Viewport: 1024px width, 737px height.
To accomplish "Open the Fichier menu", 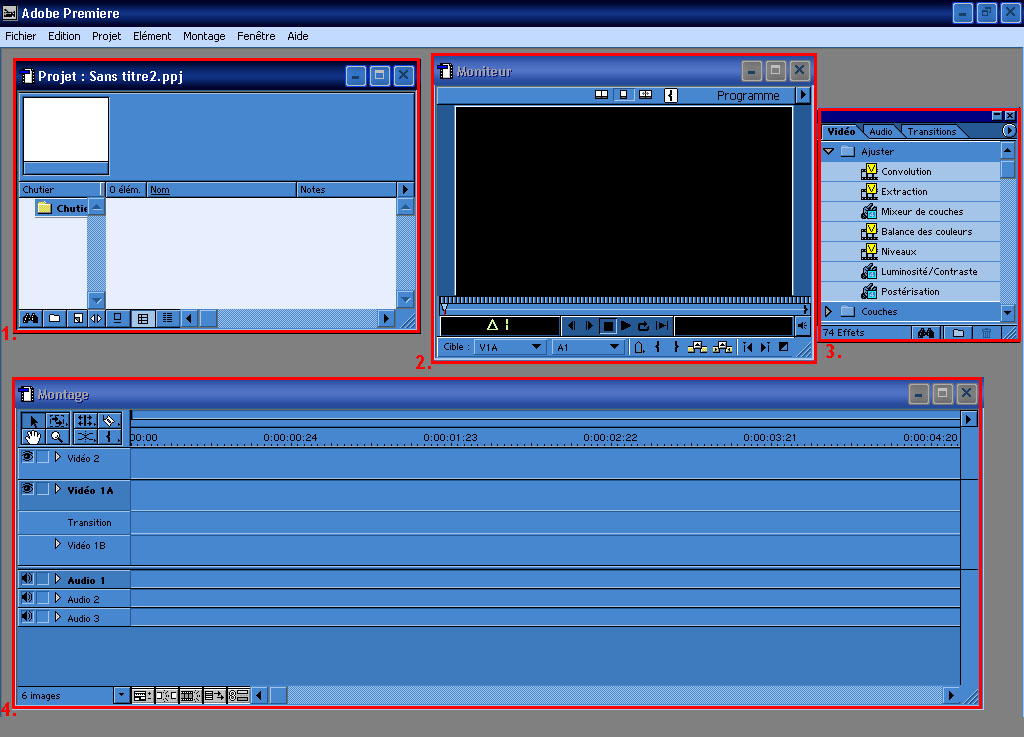I will [20, 37].
